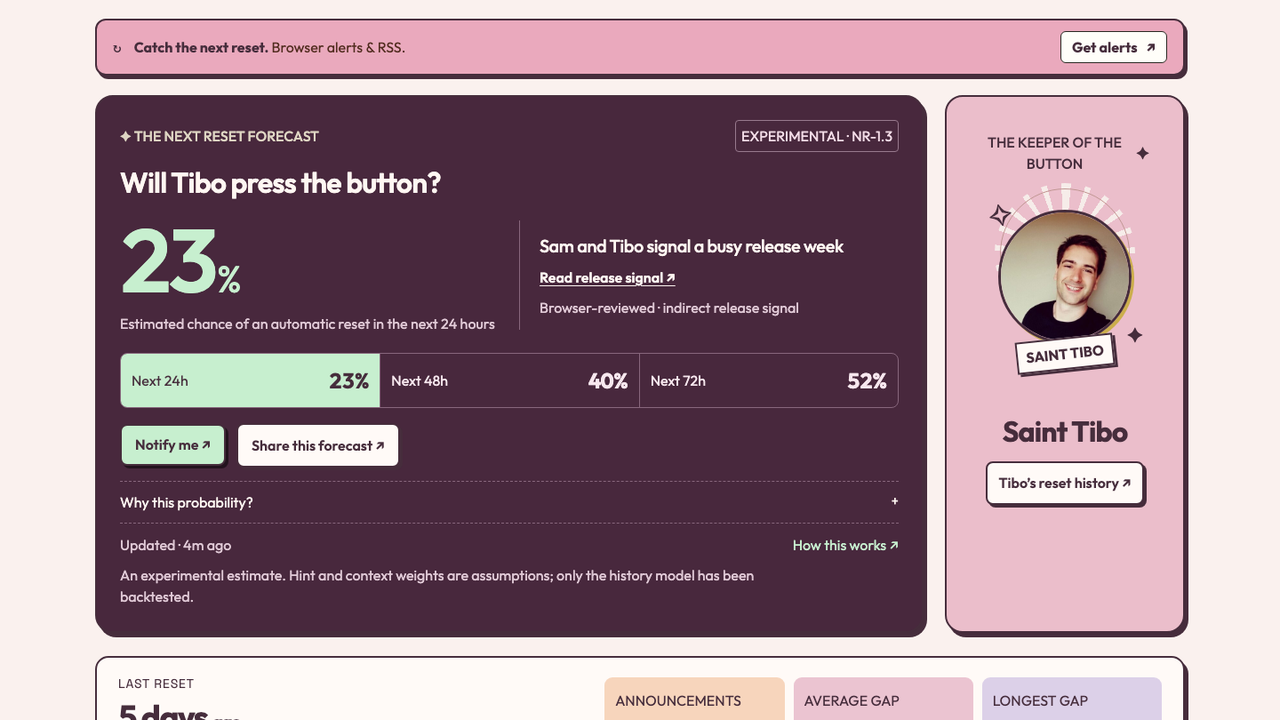The width and height of the screenshot is (1280, 720).
Task: Click THE NEXT RESET FORECAST label
Action: (219, 136)
